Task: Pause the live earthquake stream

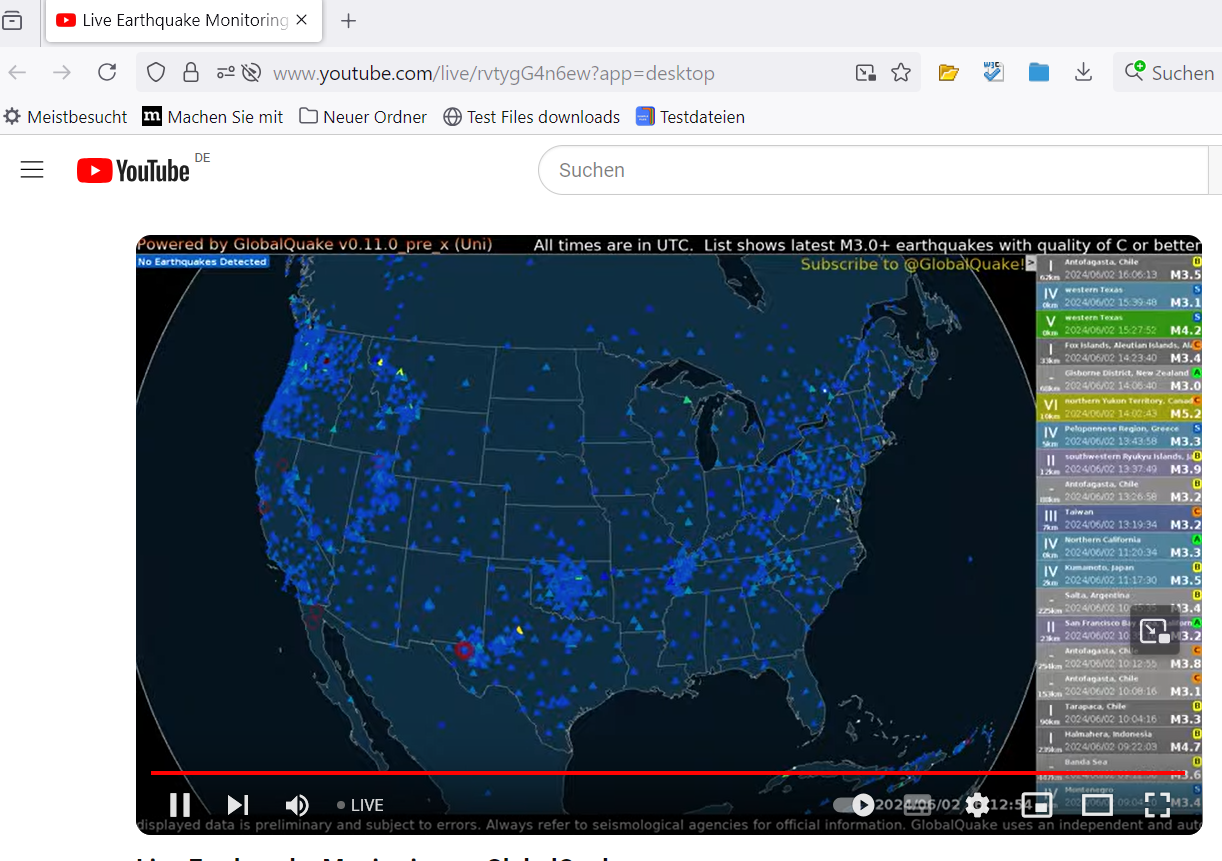Action: [180, 805]
